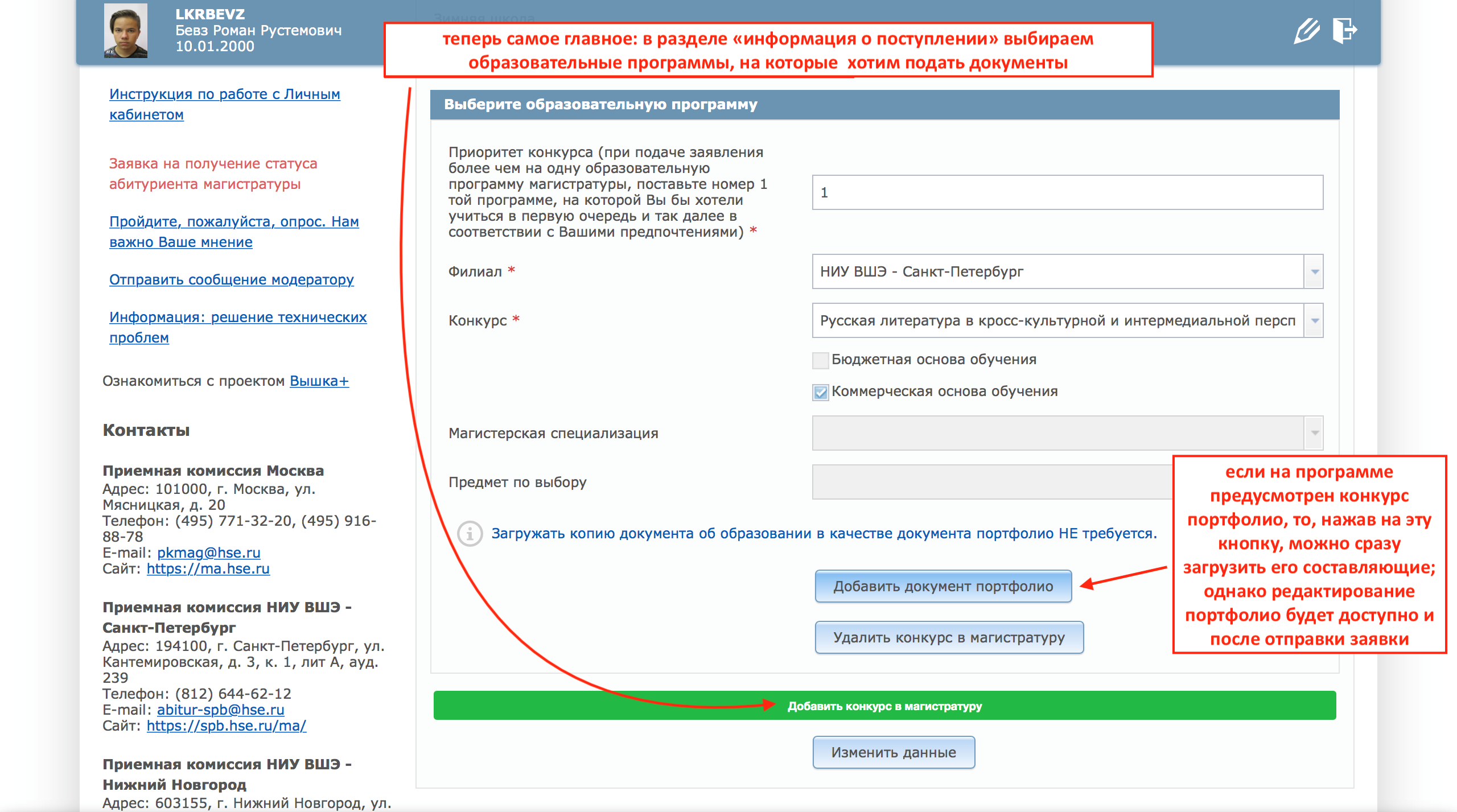Click the pkmag@hse.ru email link
This screenshot has height=812, width=1457.
pyautogui.click(x=208, y=553)
